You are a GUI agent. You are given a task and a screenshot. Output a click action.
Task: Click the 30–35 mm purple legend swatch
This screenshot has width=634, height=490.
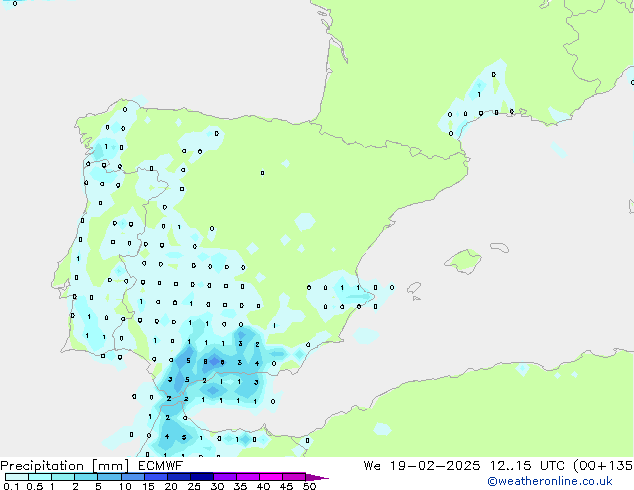pos(224,477)
